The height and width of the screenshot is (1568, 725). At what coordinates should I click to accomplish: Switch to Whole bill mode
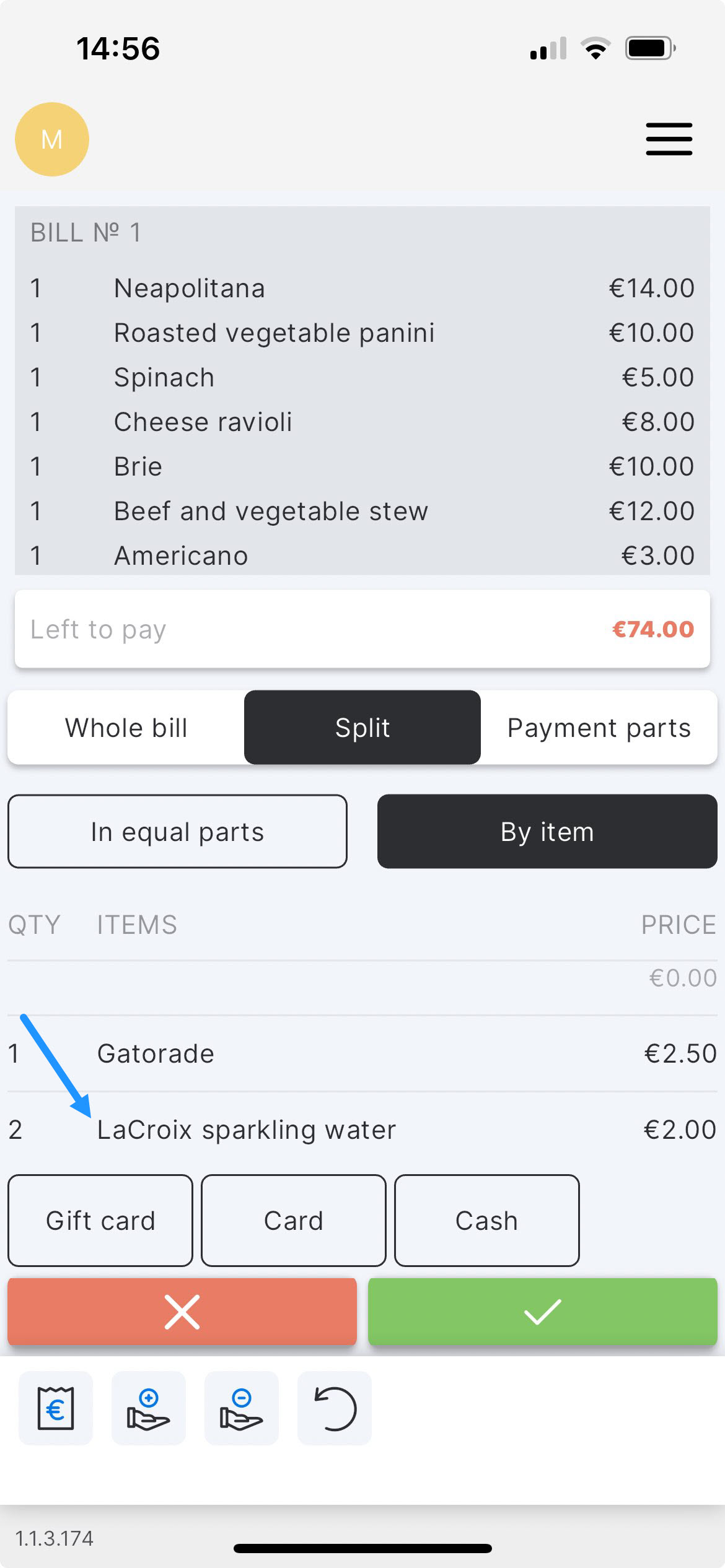coord(126,728)
